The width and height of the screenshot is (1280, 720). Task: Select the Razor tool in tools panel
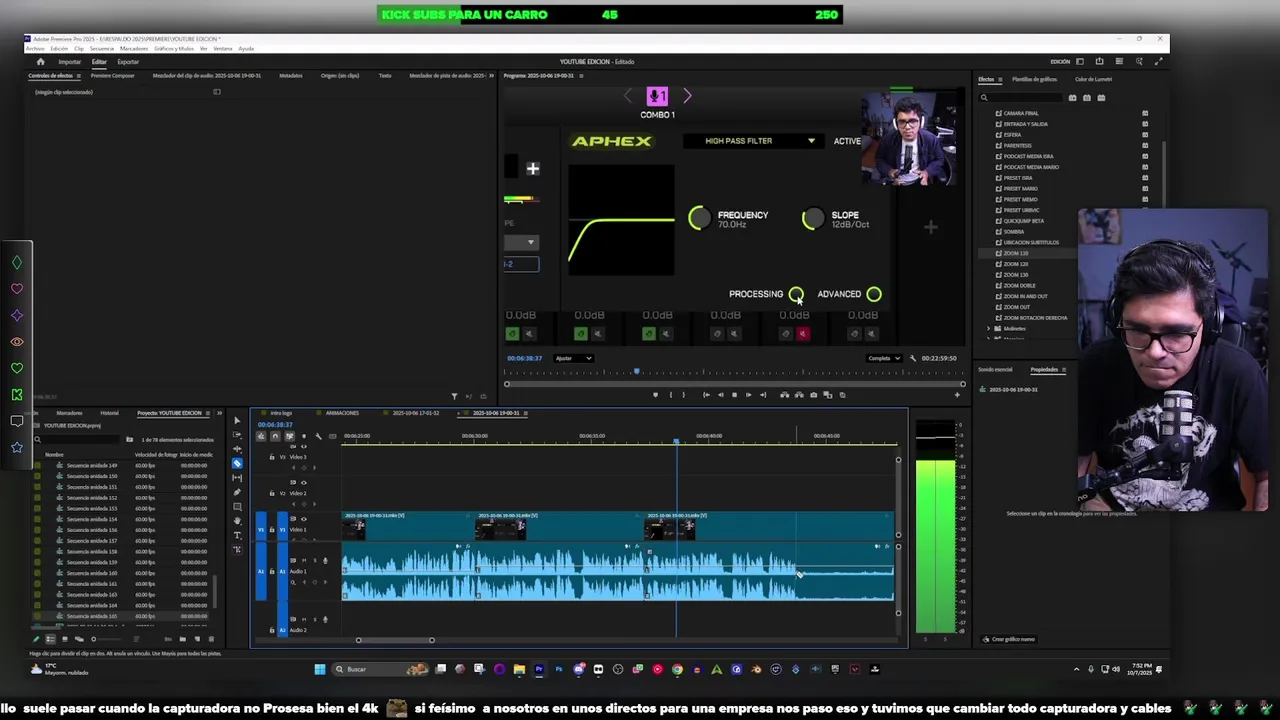pos(237,463)
